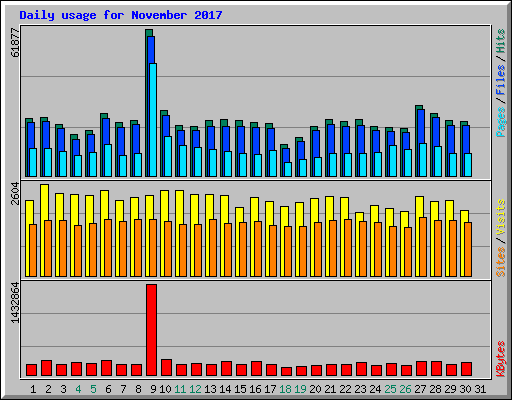
Task: Click green day 4 label
Action: click(x=78, y=389)
